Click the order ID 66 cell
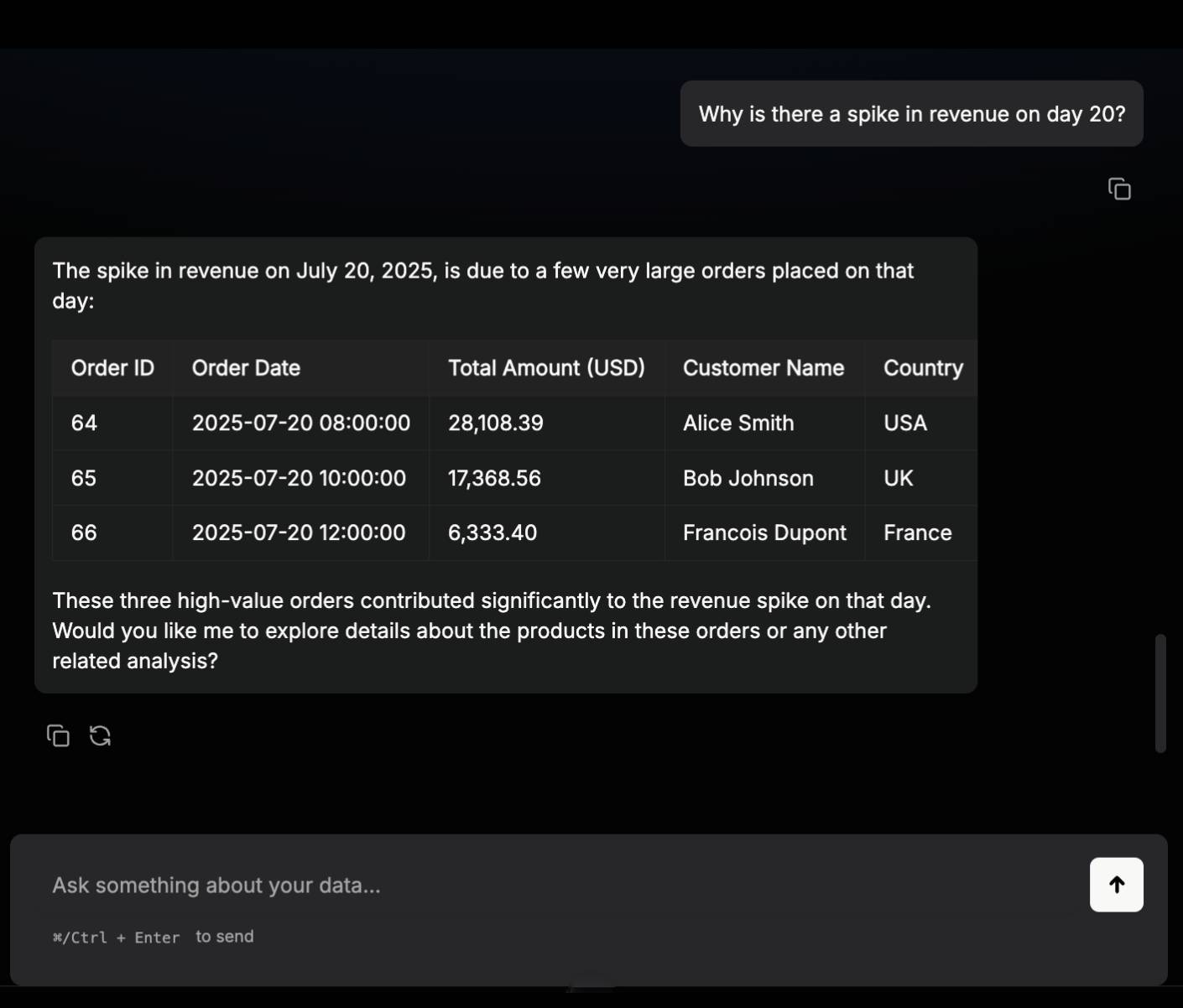This screenshot has width=1183, height=1008. tap(84, 533)
